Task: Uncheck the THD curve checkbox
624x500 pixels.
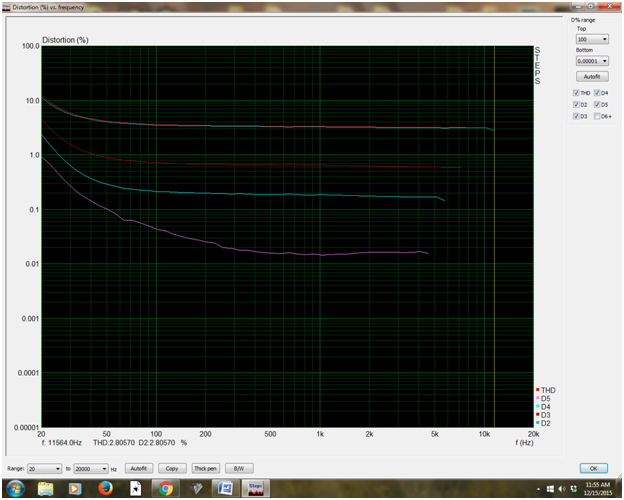Action: 576,93
